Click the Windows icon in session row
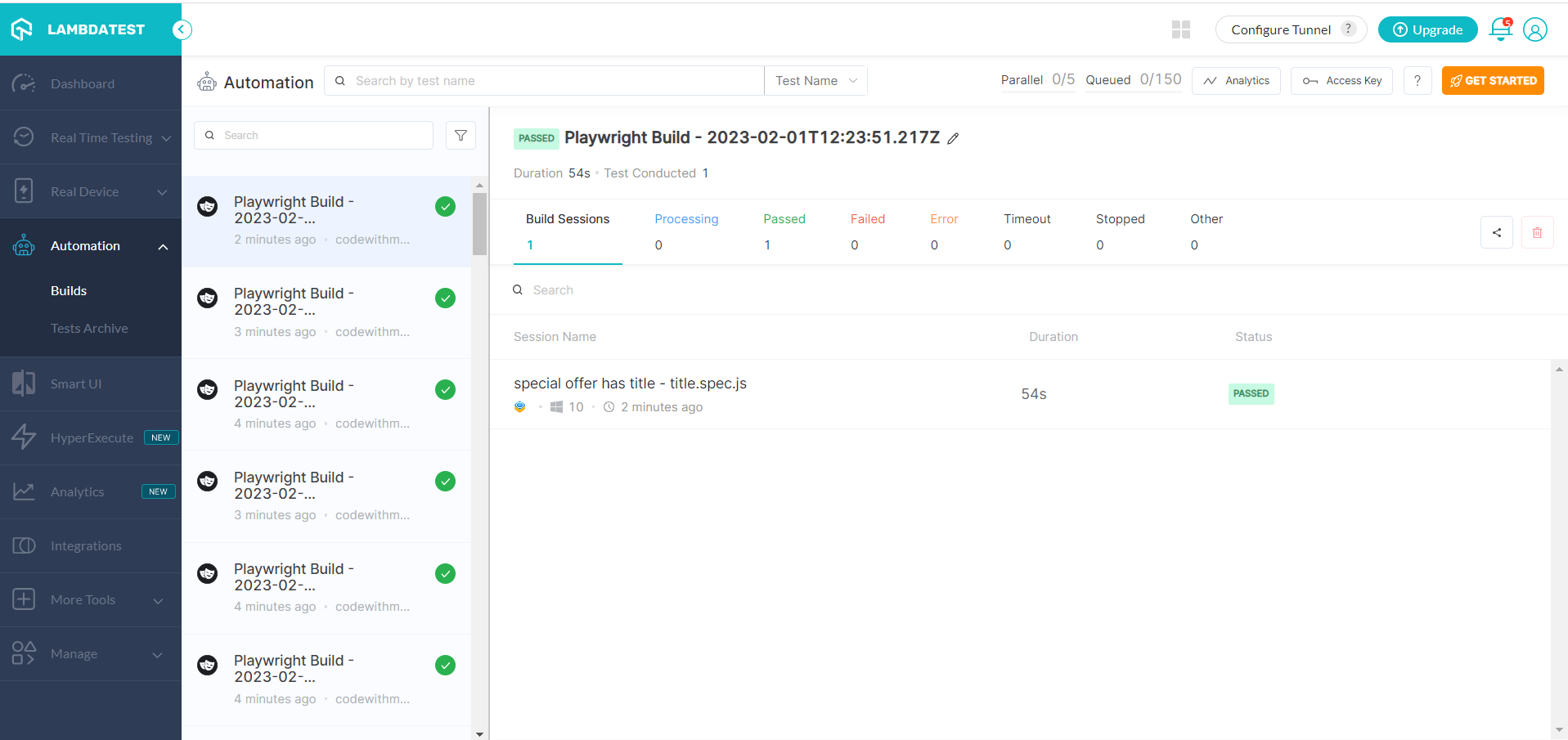Screen dimensions: 1568x740 click(556, 406)
